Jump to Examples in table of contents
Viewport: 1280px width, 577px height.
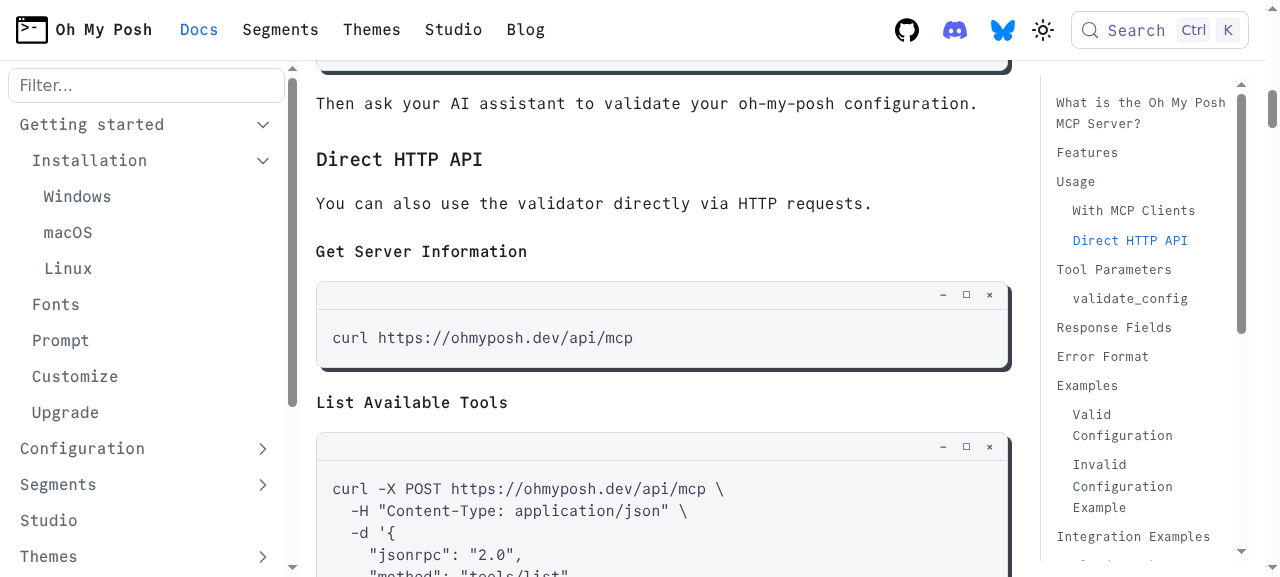click(x=1087, y=386)
